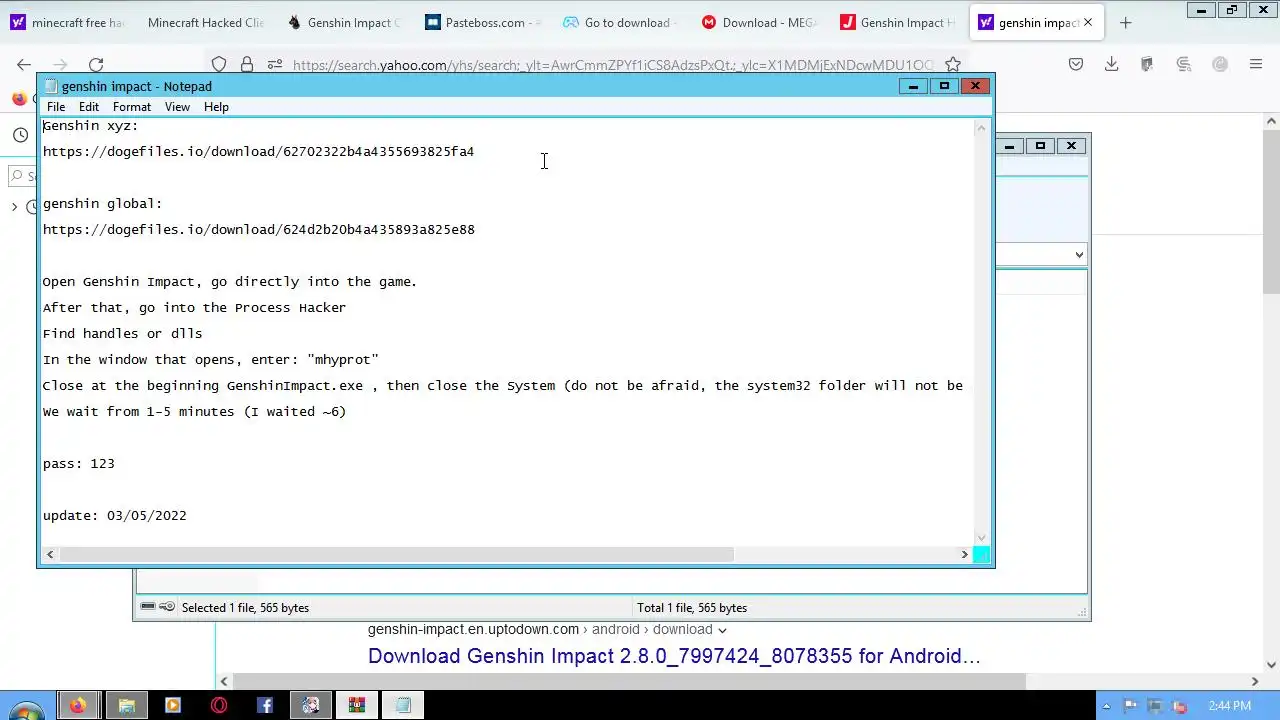The width and height of the screenshot is (1280, 720).
Task: Go back in Firefox
Action: click(24, 64)
